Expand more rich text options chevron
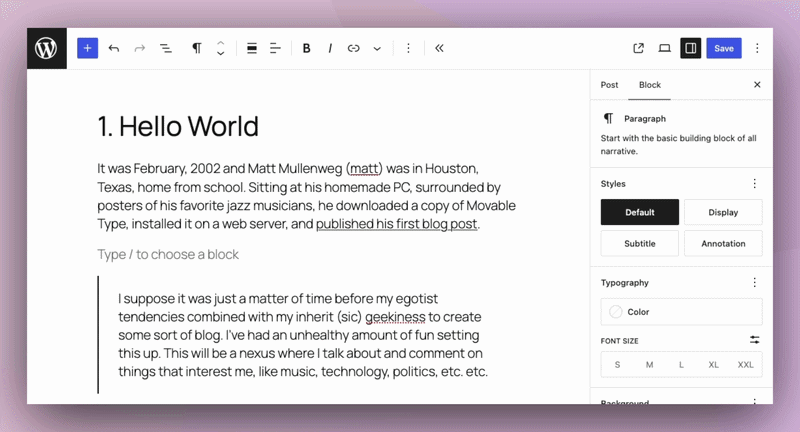Image resolution: width=800 pixels, height=432 pixels. (x=377, y=48)
